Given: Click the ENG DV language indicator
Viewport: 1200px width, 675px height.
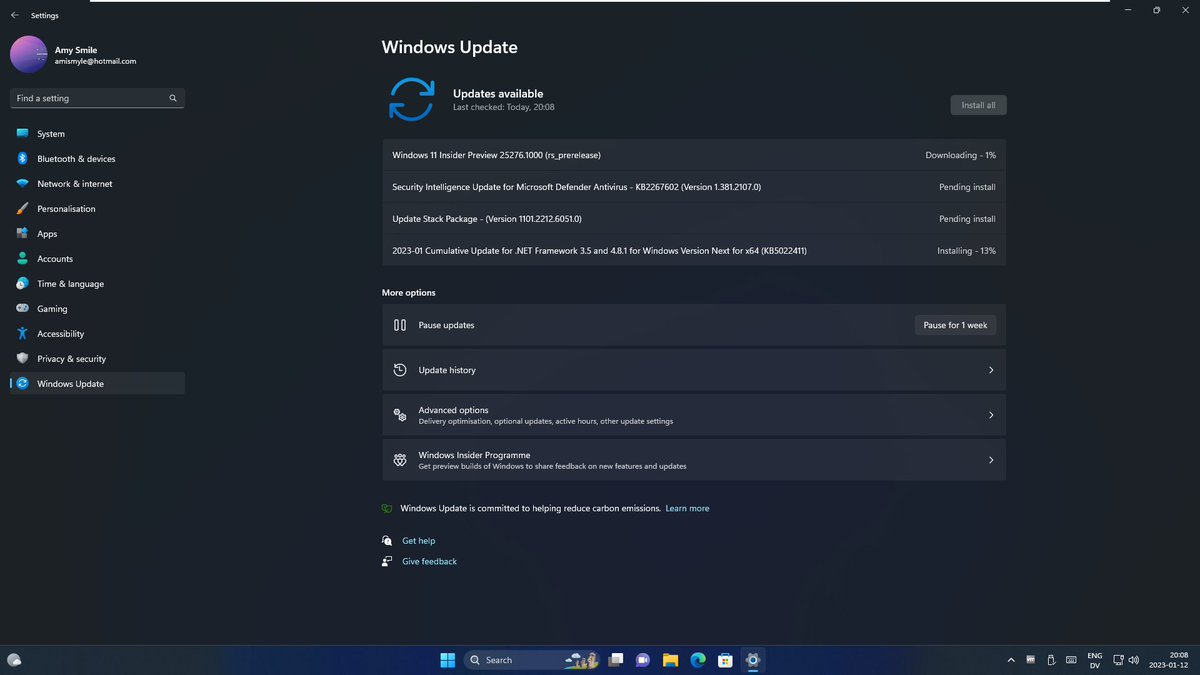Looking at the screenshot, I should click(x=1095, y=660).
